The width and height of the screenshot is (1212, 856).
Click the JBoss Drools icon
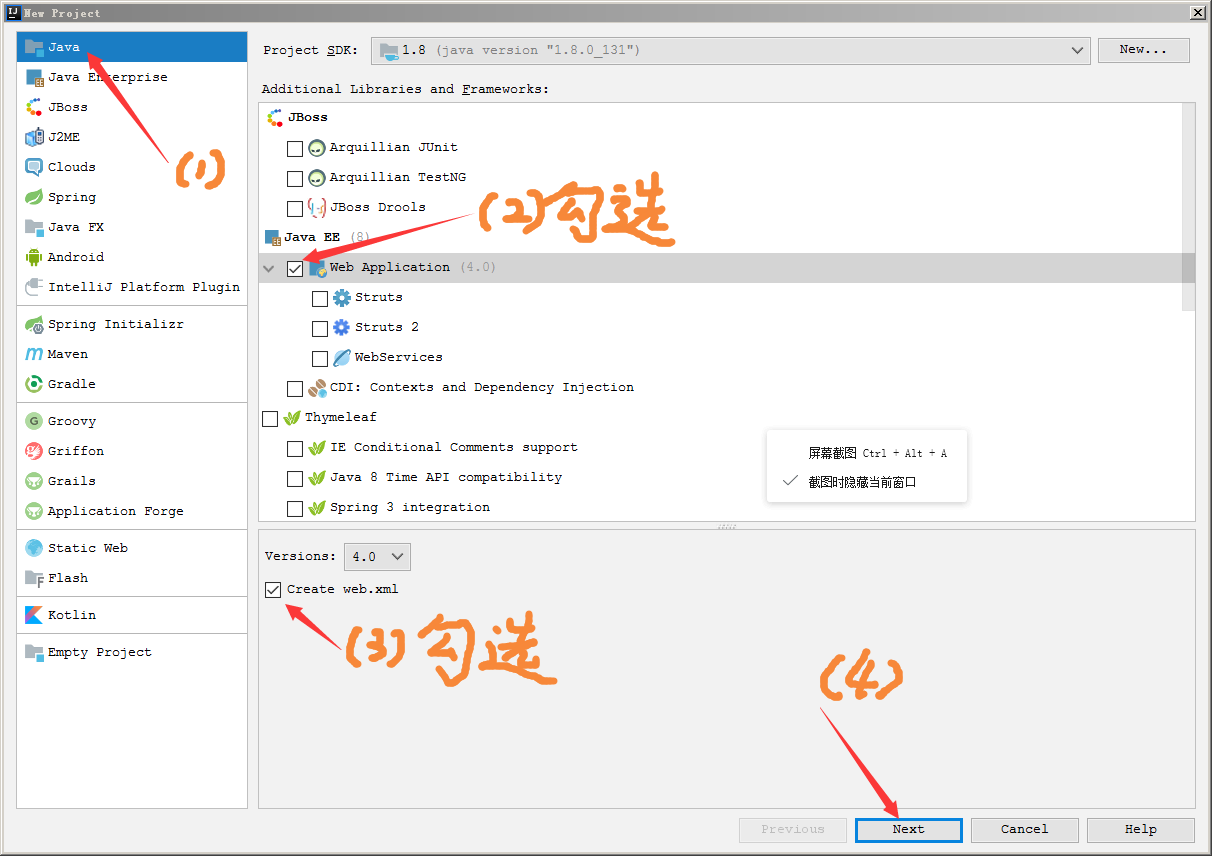click(x=317, y=207)
